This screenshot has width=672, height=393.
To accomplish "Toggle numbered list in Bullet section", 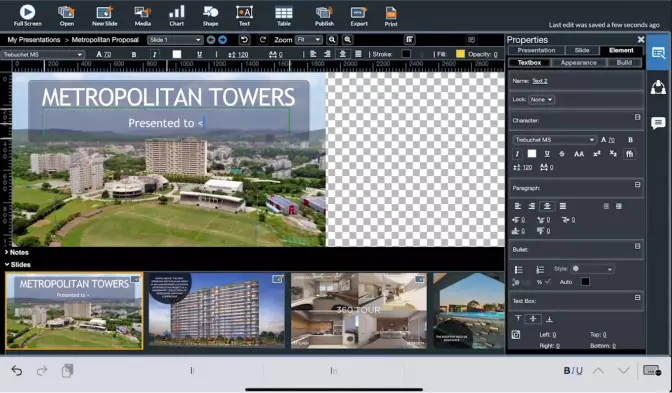I will 540,270.
